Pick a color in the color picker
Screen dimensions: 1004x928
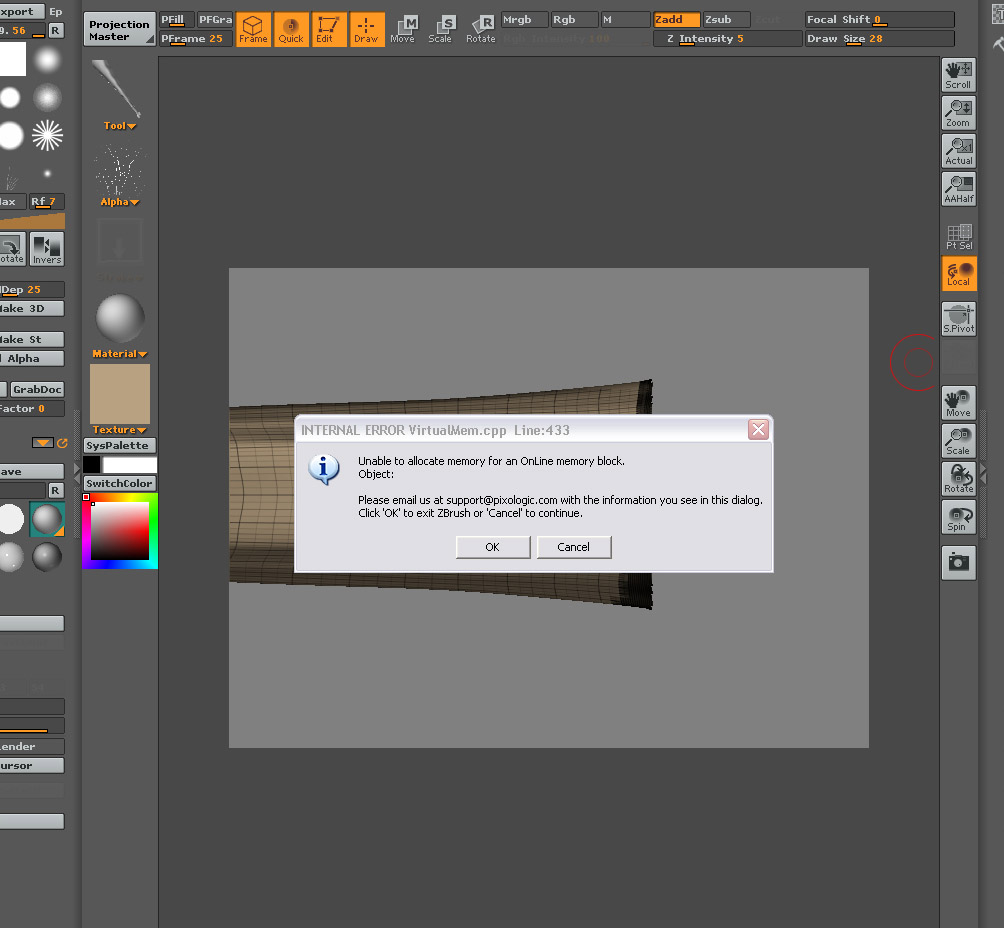[120, 531]
